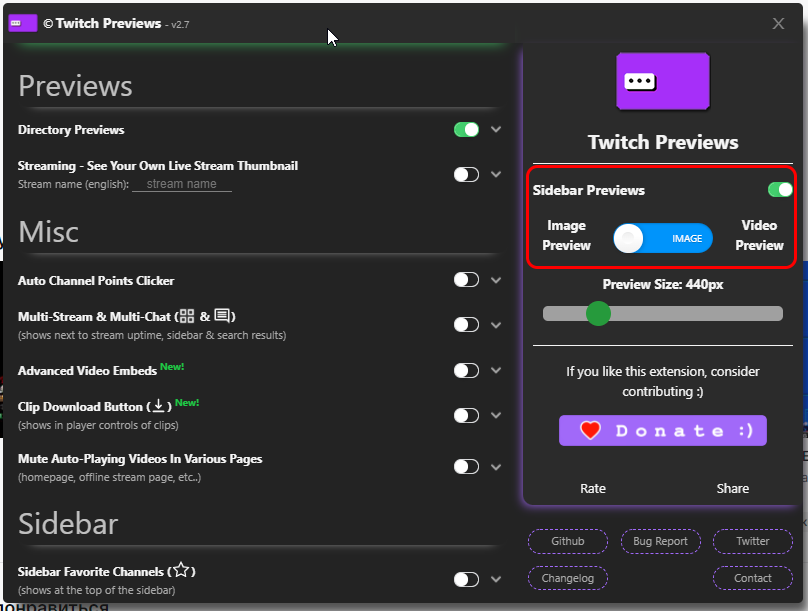This screenshot has width=808, height=611.
Task: Click the Share link
Action: (x=732, y=488)
